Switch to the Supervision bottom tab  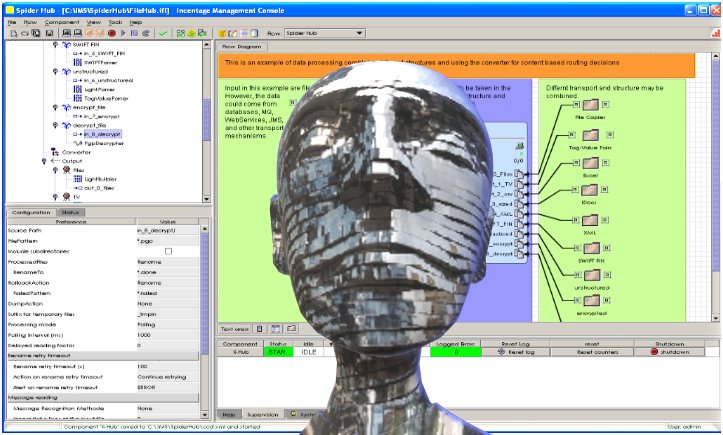tap(262, 415)
